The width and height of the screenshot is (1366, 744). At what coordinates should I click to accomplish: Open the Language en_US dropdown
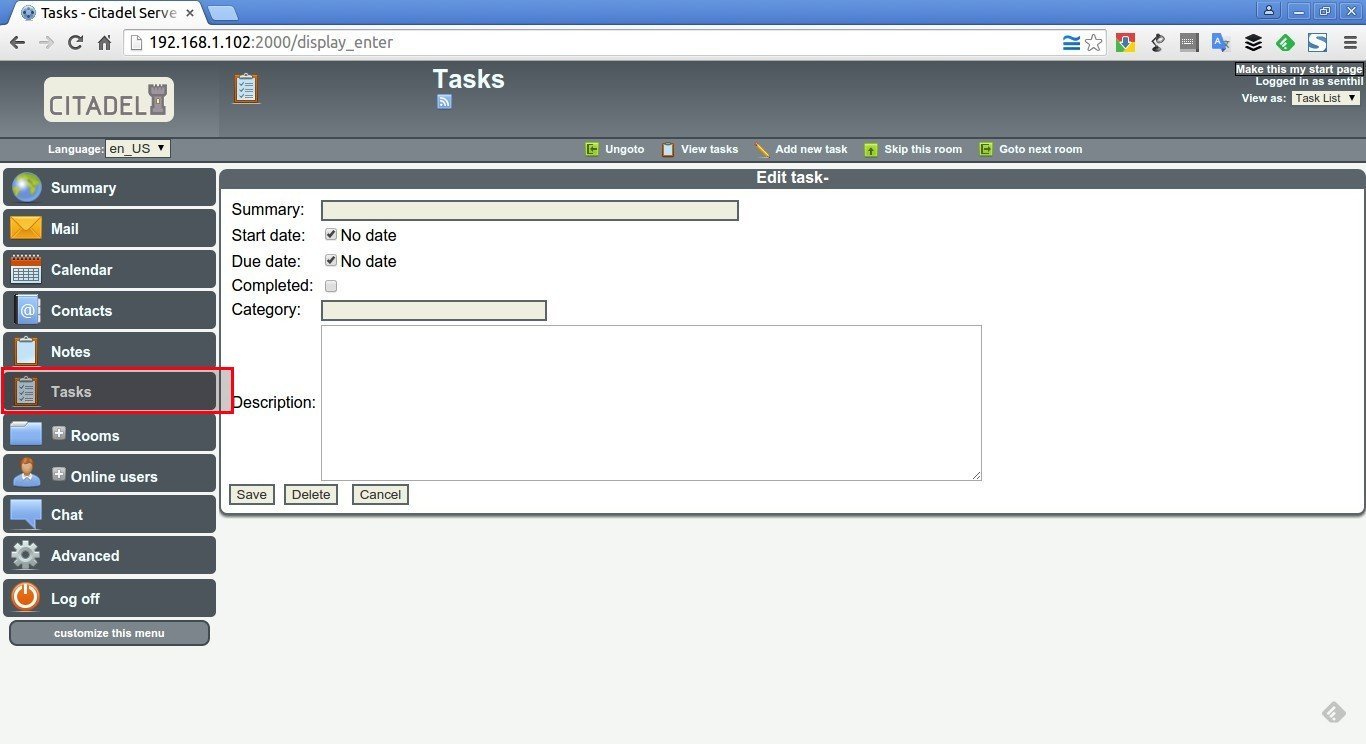(138, 148)
